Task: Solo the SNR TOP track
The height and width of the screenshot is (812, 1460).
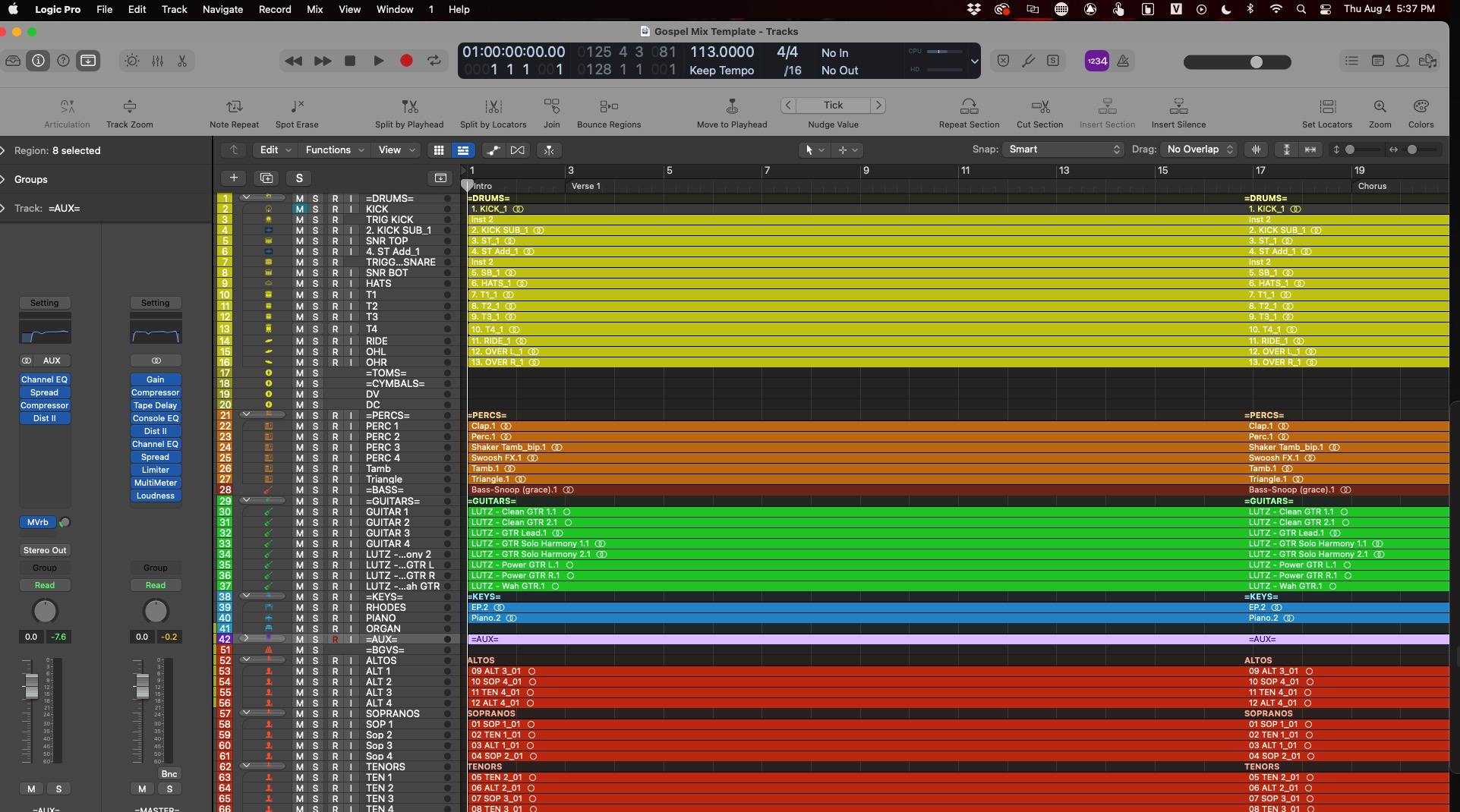Action: click(x=315, y=241)
